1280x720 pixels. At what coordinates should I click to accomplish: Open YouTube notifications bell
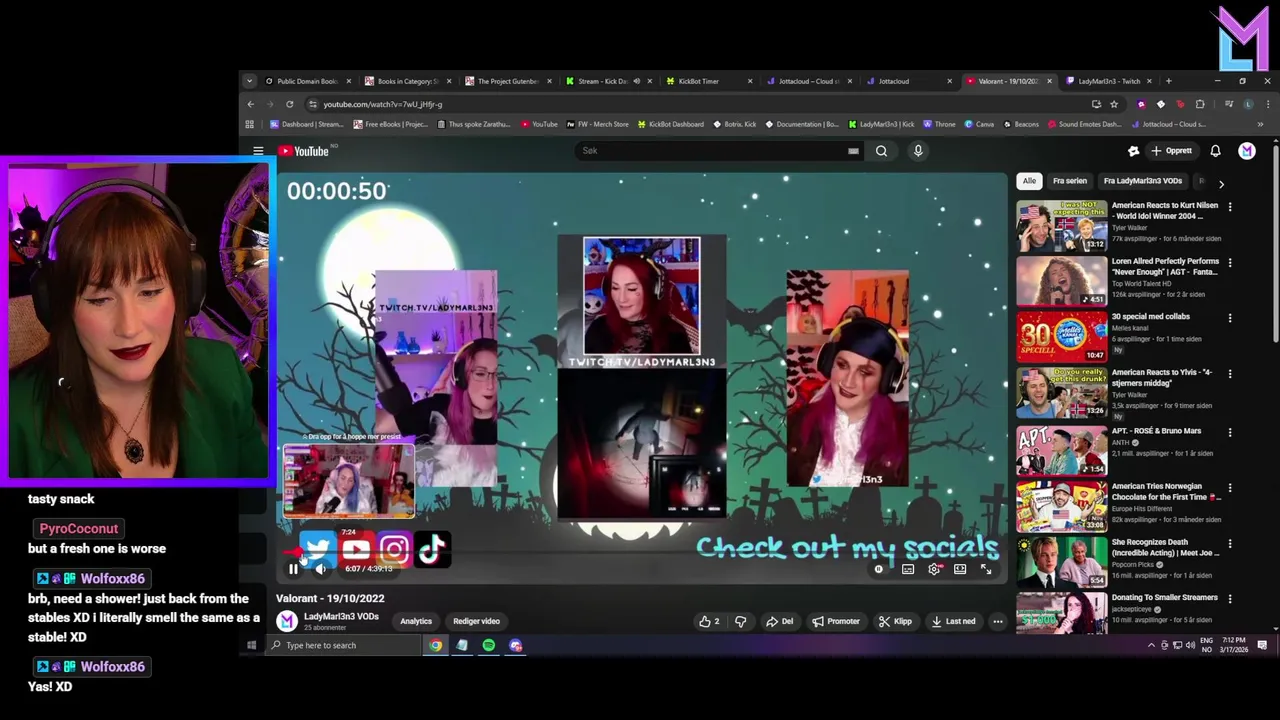(x=1215, y=151)
